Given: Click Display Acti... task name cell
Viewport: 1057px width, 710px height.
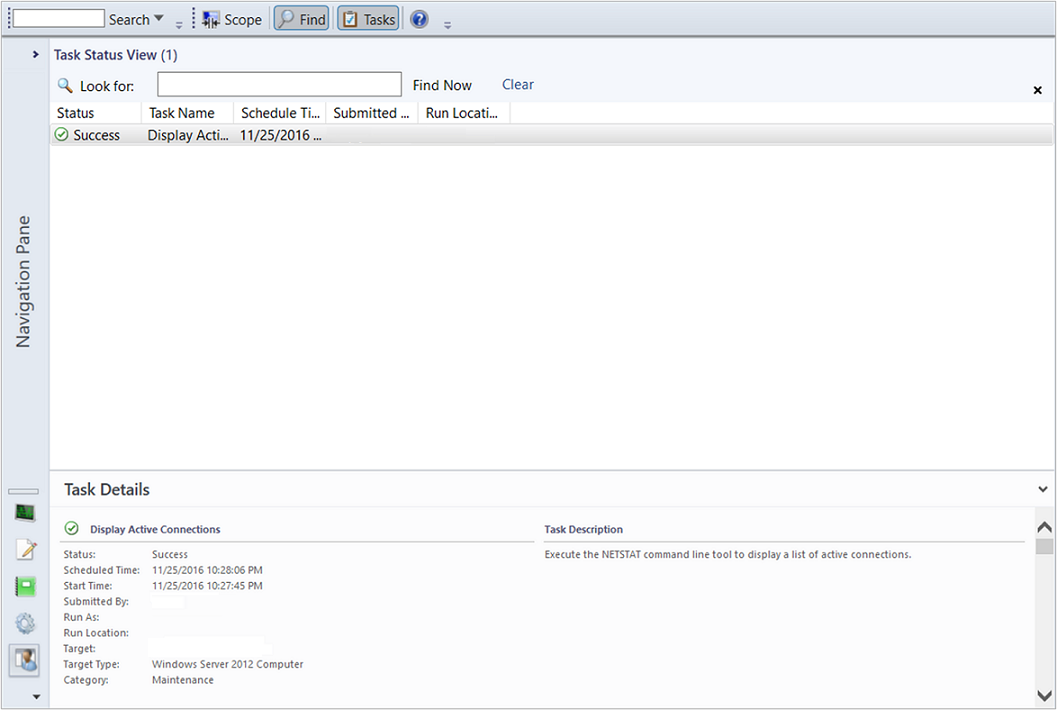Looking at the screenshot, I should (x=188, y=135).
